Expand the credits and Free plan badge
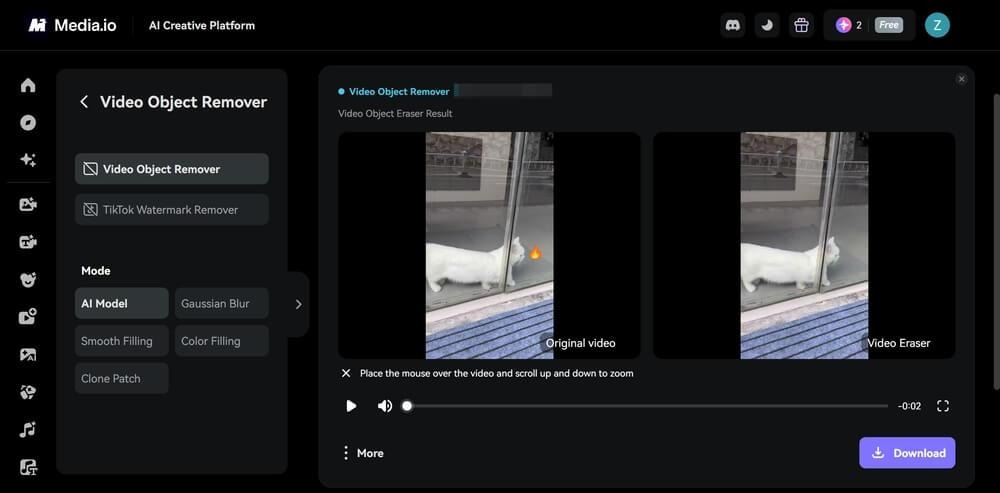This screenshot has width=1000, height=493. pyautogui.click(x=869, y=26)
